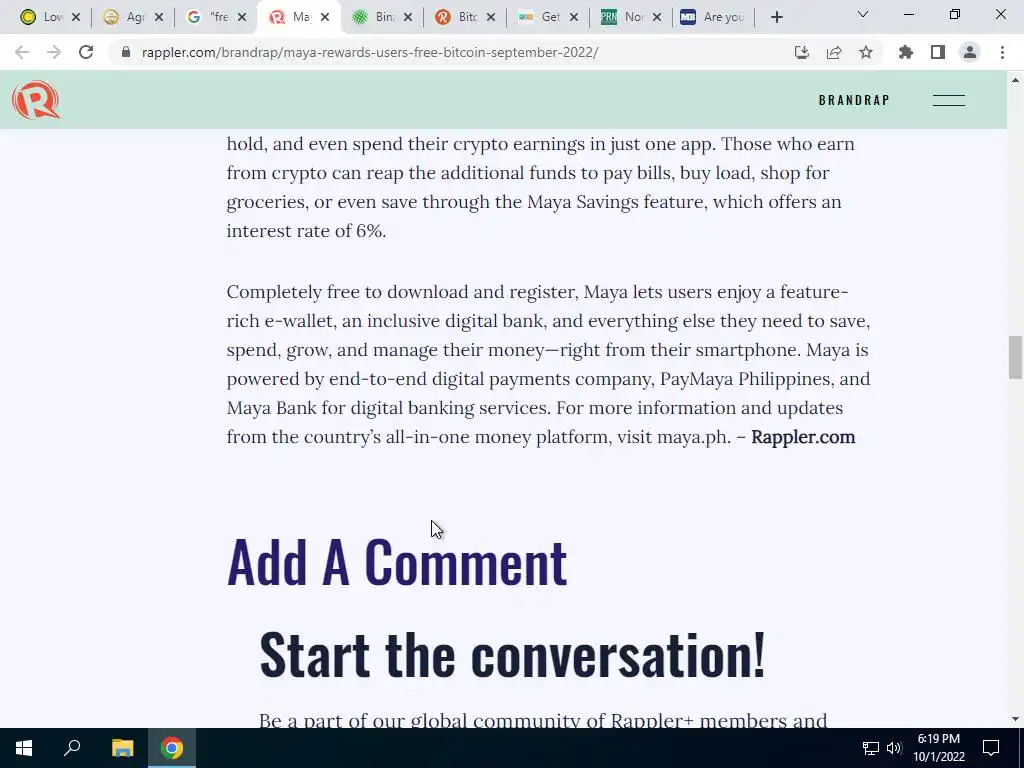Click the 'Add A Comment' heading

point(397,562)
